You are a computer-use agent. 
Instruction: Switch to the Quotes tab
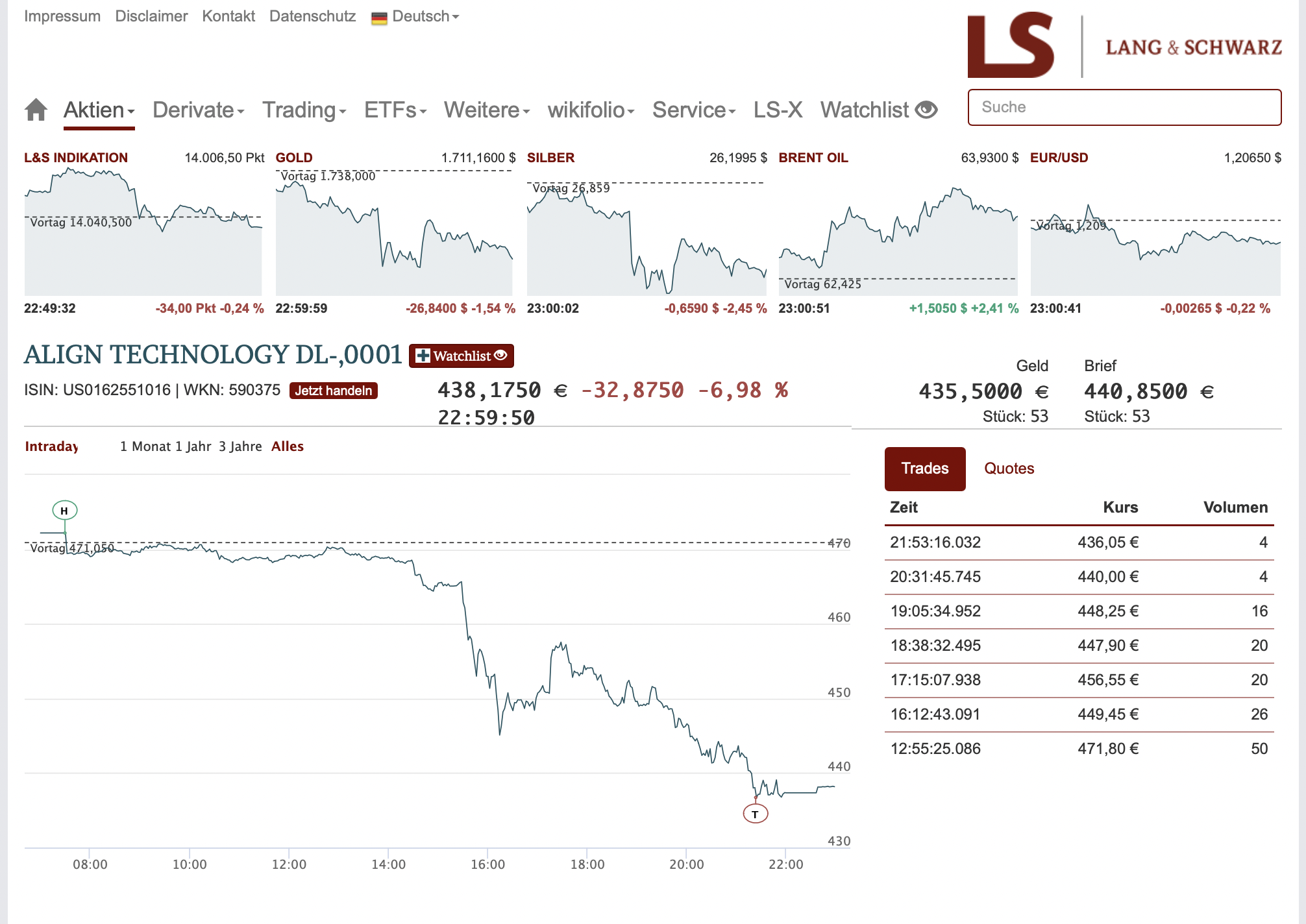coord(1009,468)
